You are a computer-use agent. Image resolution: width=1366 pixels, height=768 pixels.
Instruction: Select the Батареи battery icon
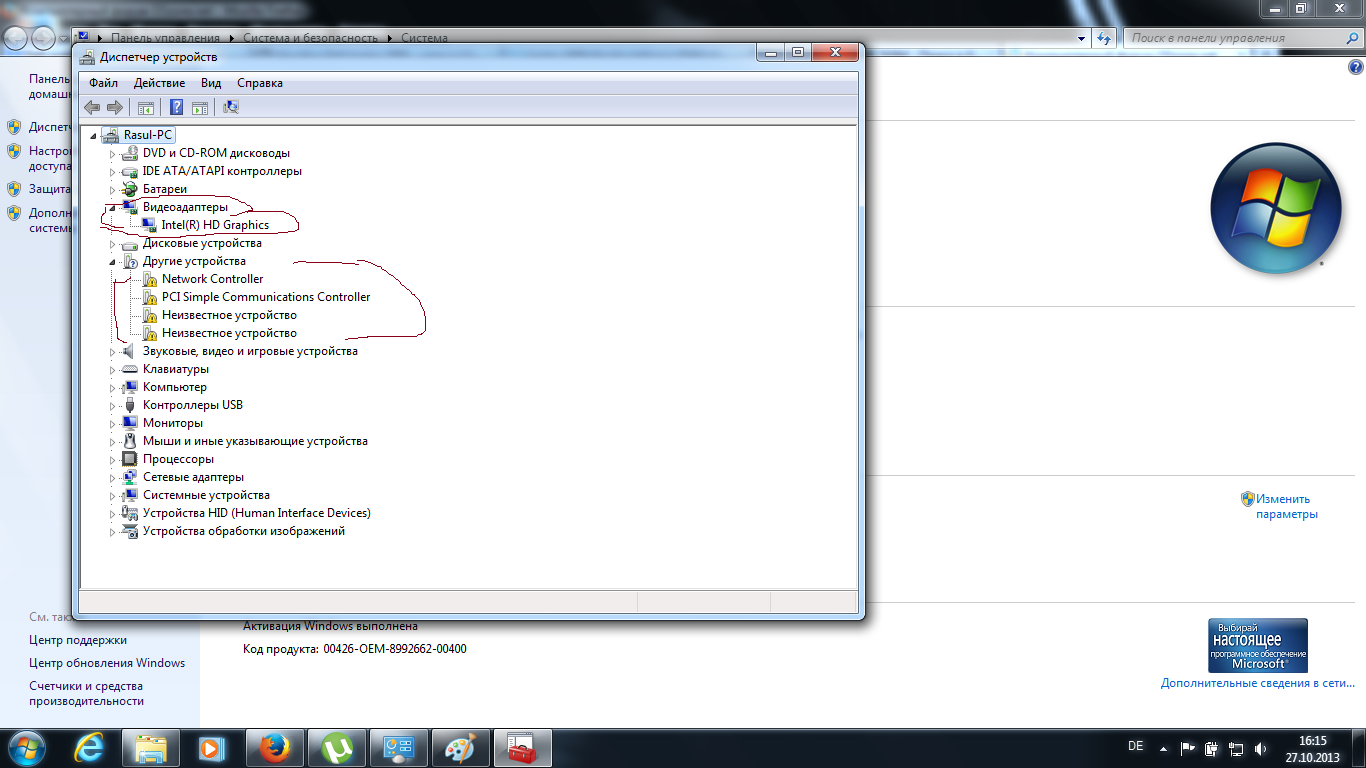tap(129, 189)
